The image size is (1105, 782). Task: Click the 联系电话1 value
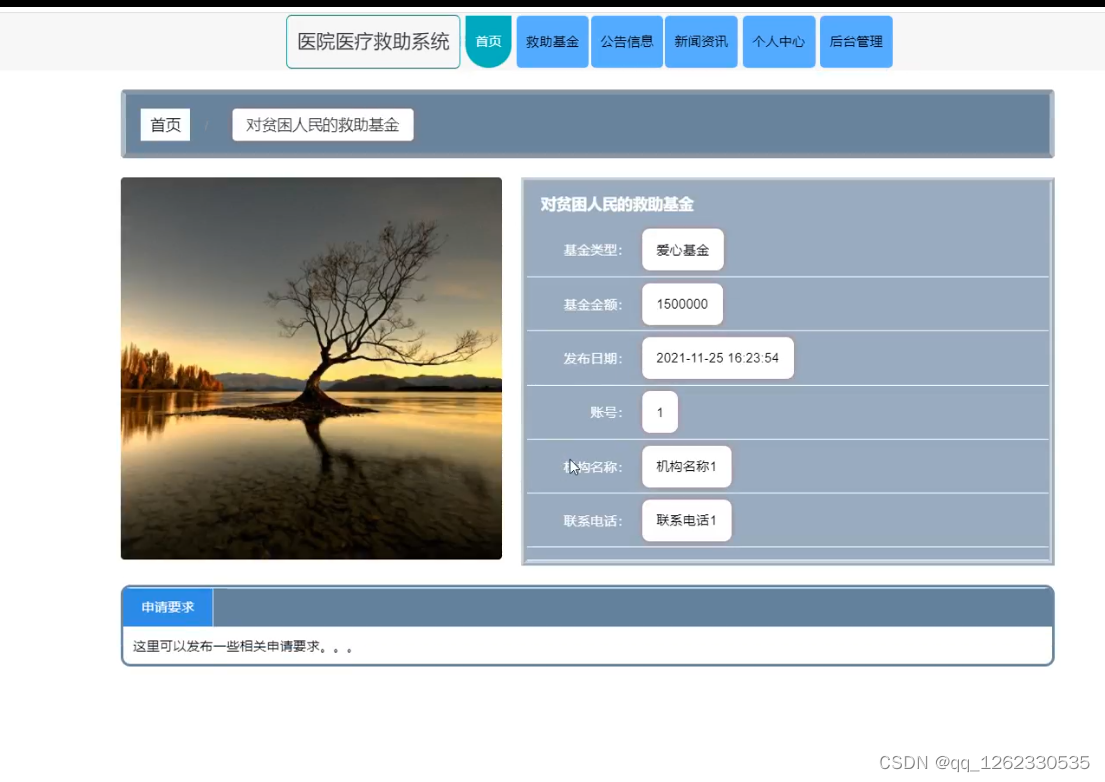(686, 521)
